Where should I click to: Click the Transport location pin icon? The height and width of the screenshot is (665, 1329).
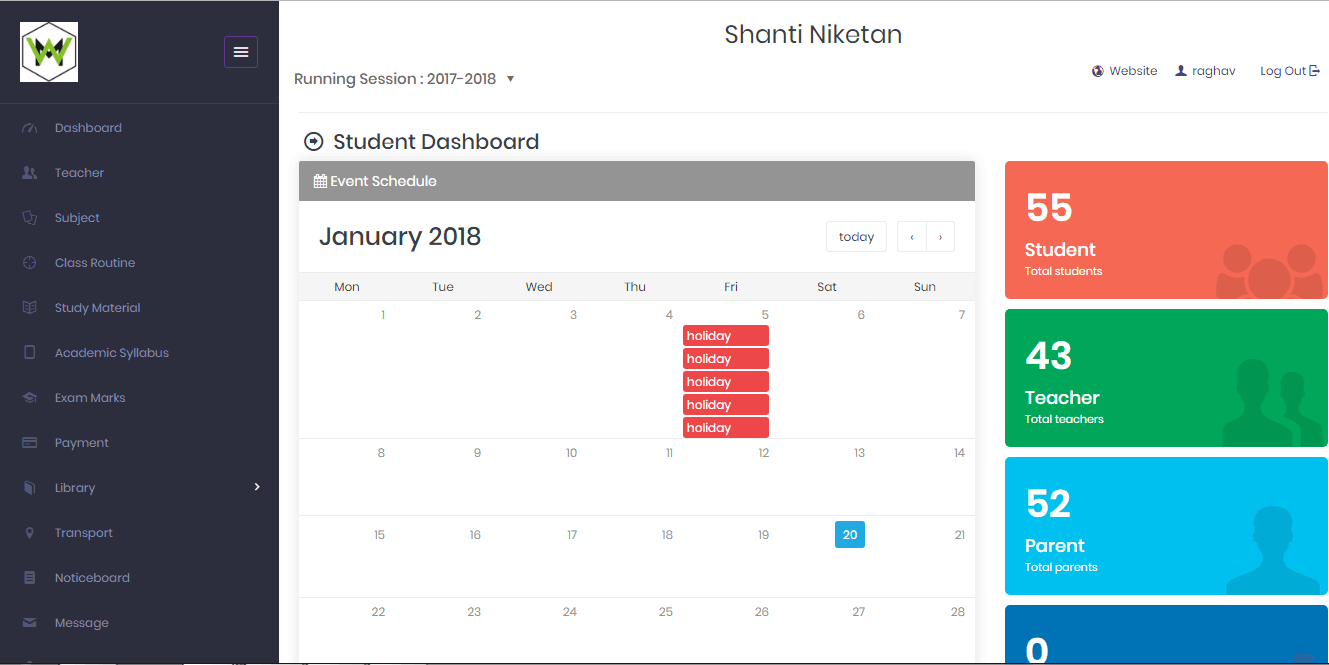coord(30,533)
